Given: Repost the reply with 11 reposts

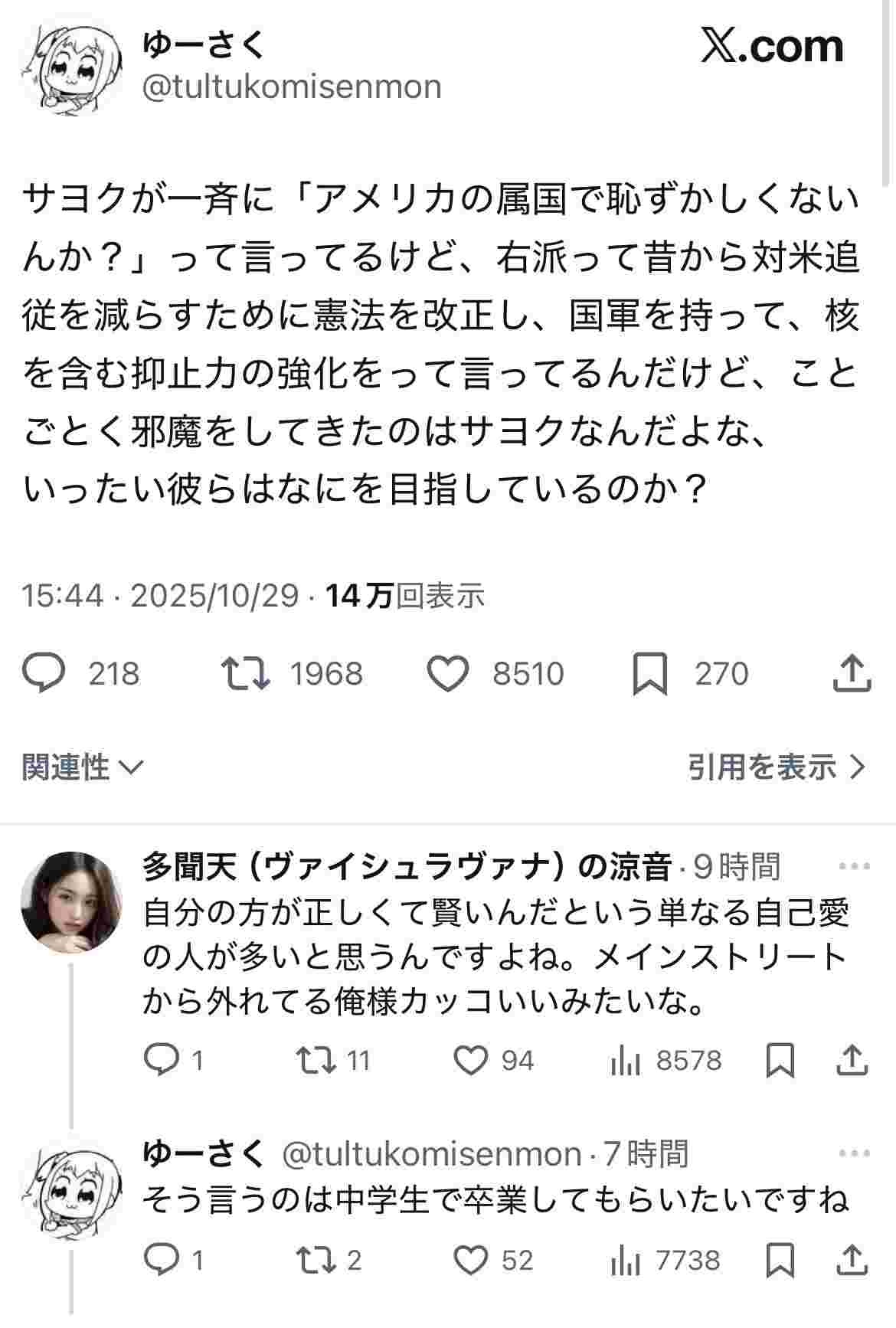Looking at the screenshot, I should tap(316, 1061).
